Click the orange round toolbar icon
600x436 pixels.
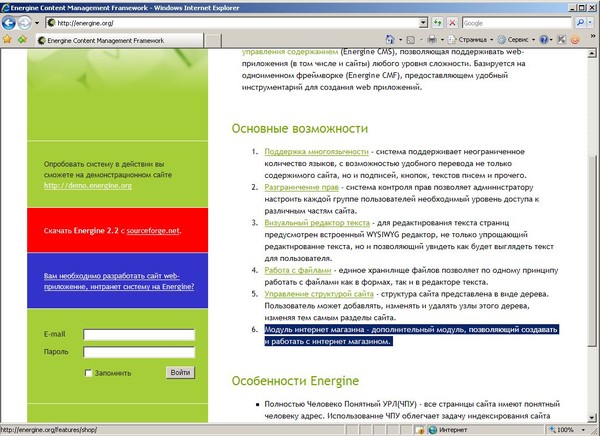575,39
